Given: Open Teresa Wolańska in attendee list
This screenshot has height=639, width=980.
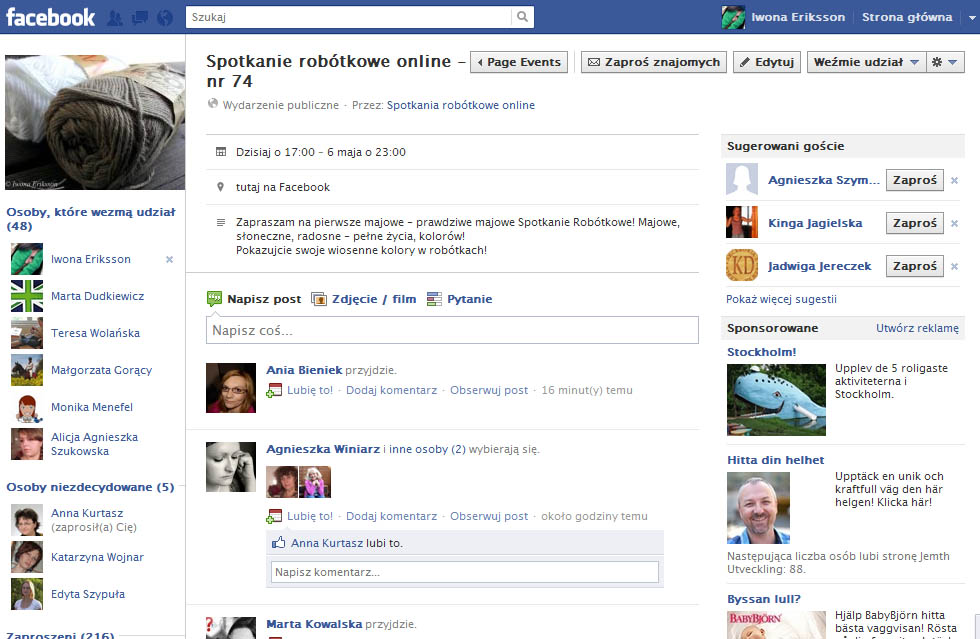Looking at the screenshot, I should (x=96, y=333).
